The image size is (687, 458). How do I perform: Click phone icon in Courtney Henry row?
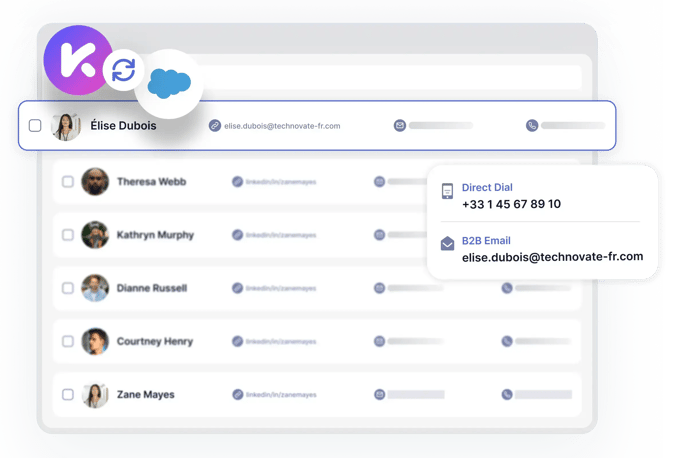pyautogui.click(x=507, y=341)
